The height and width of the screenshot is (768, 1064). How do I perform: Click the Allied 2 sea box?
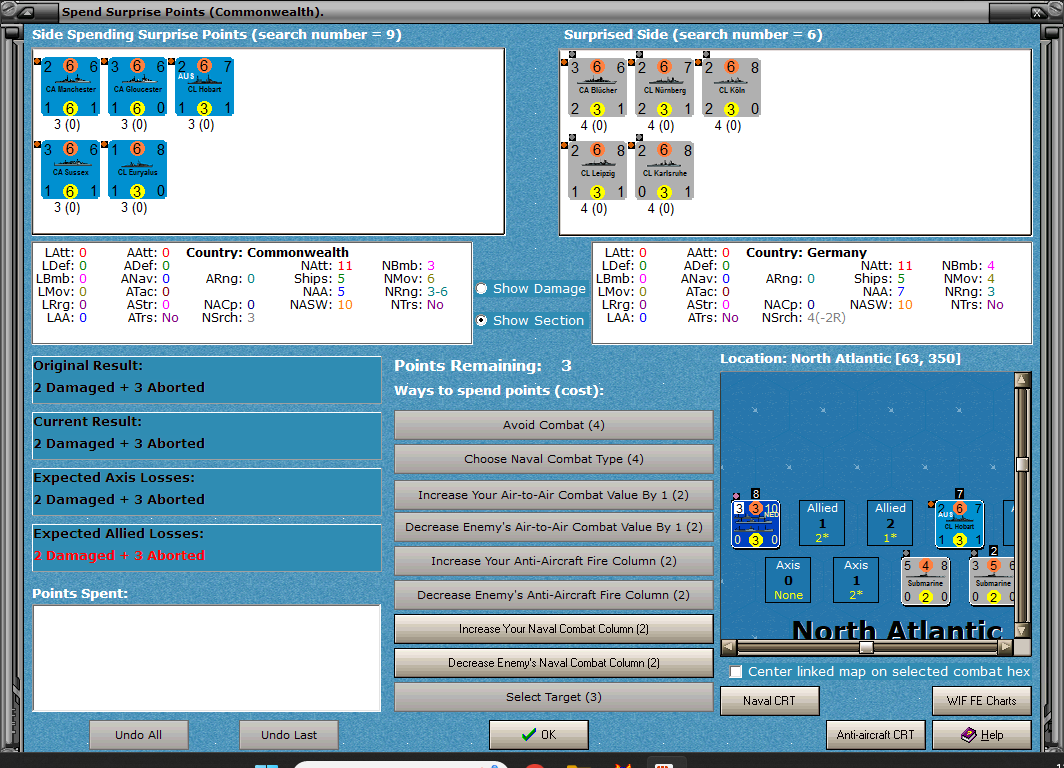pyautogui.click(x=890, y=523)
